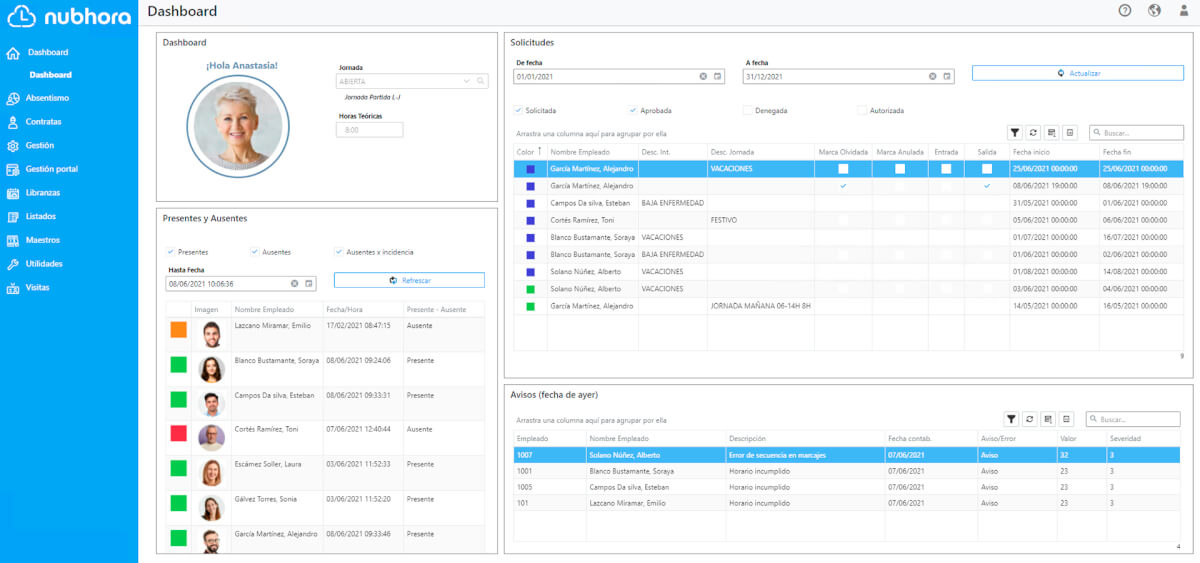Viewport: 1200px width, 563px height.
Task: Enable the Autorizada checkbox
Action: point(862,110)
